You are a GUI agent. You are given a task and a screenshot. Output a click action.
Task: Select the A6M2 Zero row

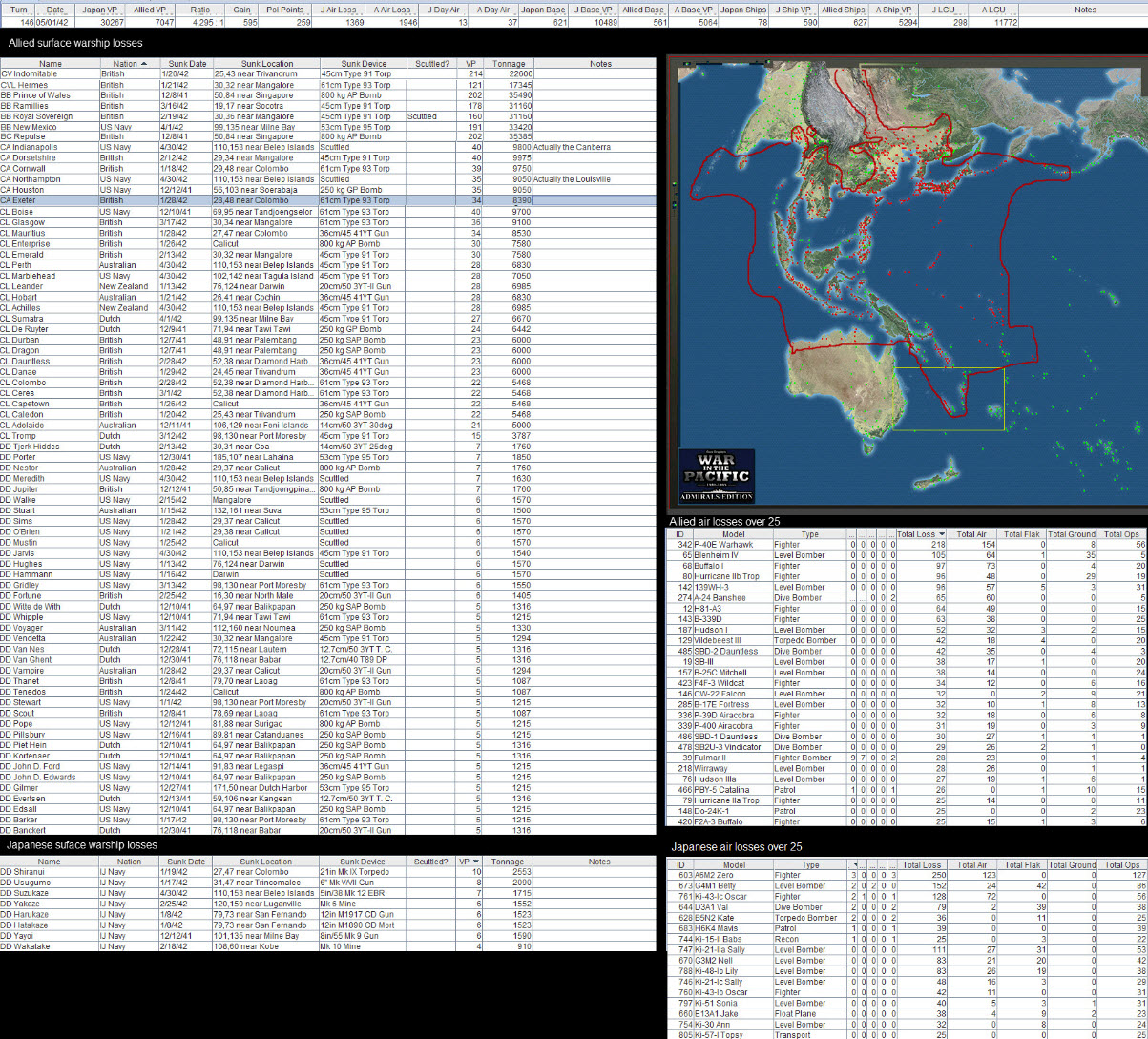(907, 876)
